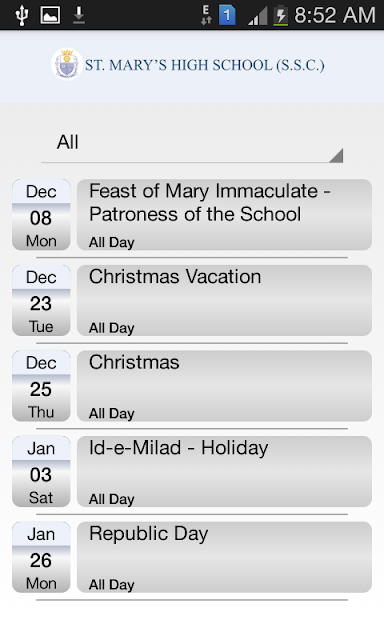Tap the Dec 08 Mon date tile
Viewport: 384px width, 640px height.
point(41,215)
